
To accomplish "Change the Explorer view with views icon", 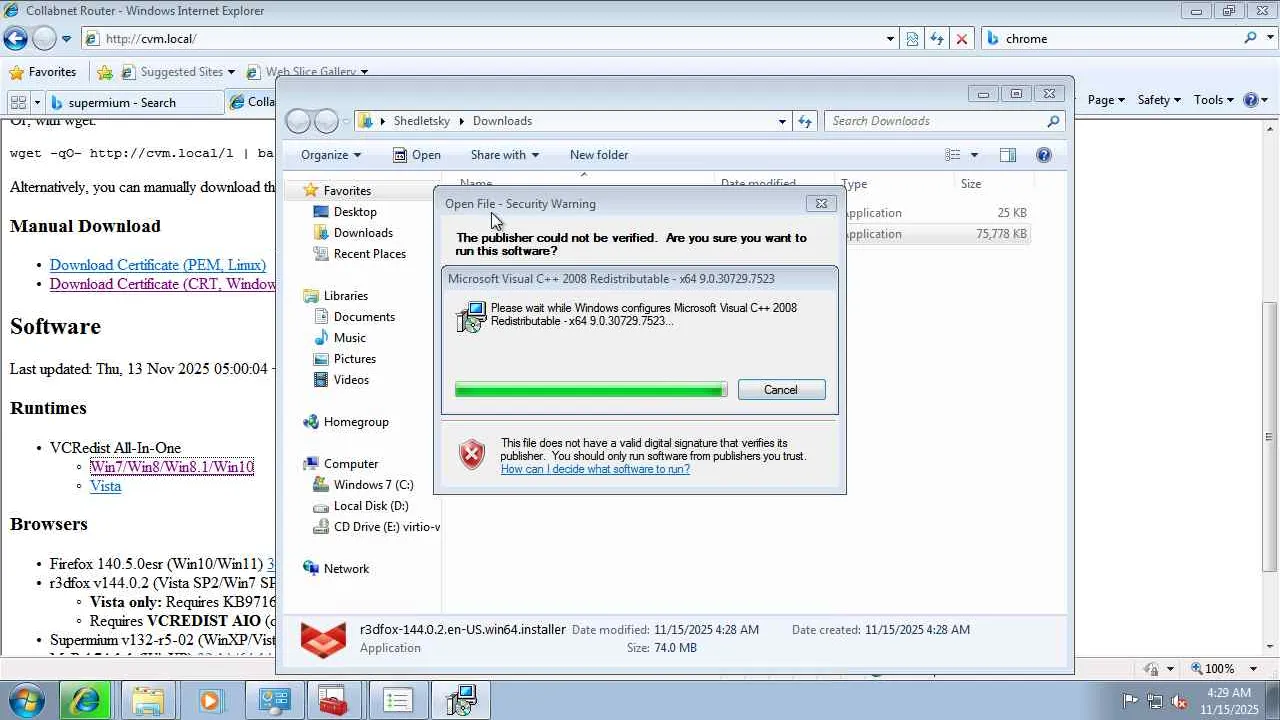I will pyautogui.click(x=953, y=155).
